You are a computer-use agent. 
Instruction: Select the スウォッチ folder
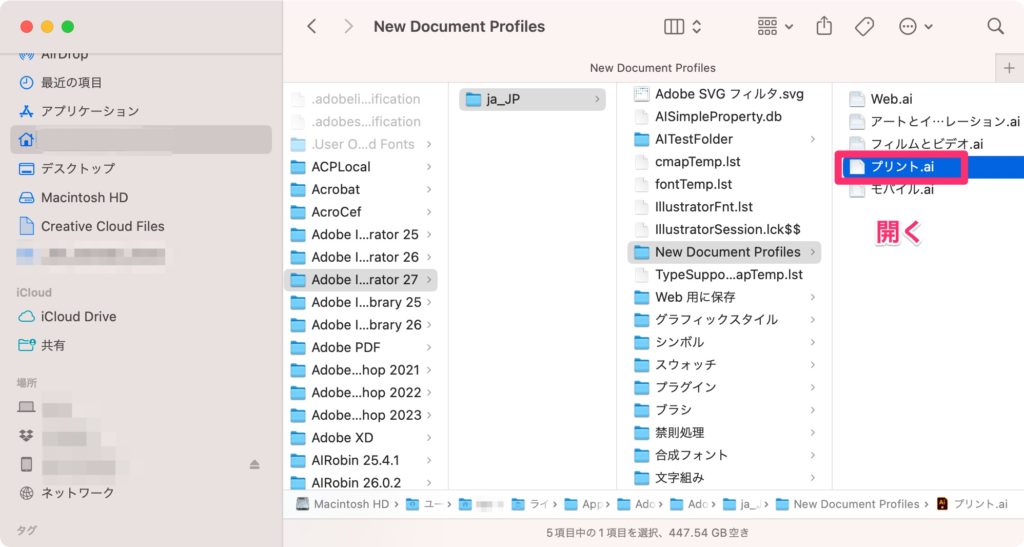click(x=685, y=365)
